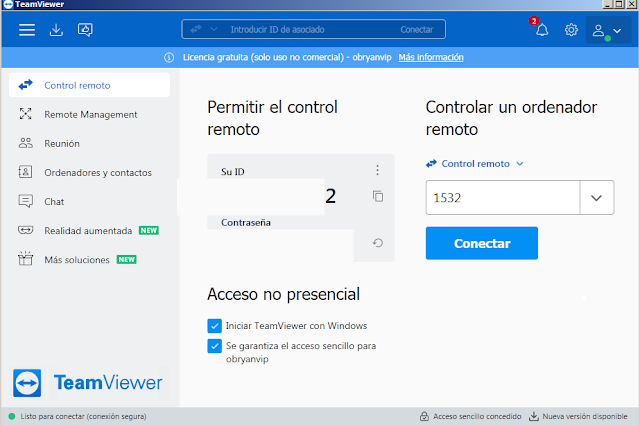This screenshot has width=640, height=426.
Task: Click the lock icon in status bar
Action: (x=424, y=416)
